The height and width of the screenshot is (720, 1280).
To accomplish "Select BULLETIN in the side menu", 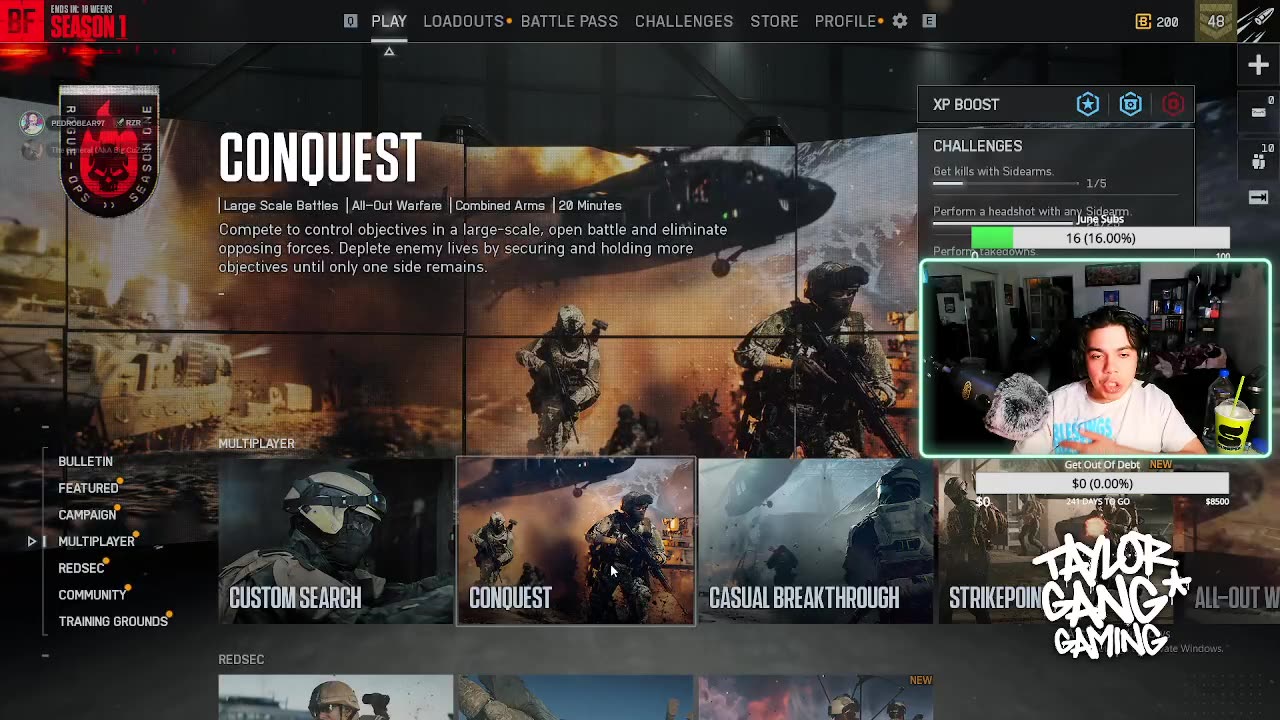I will click(x=85, y=461).
